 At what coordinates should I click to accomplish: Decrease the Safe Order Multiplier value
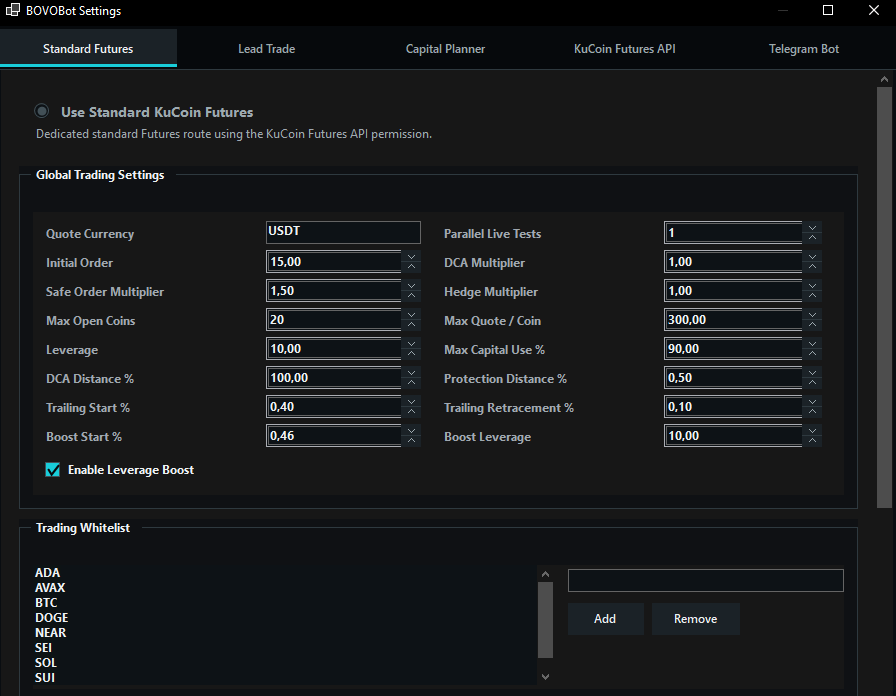411,285
